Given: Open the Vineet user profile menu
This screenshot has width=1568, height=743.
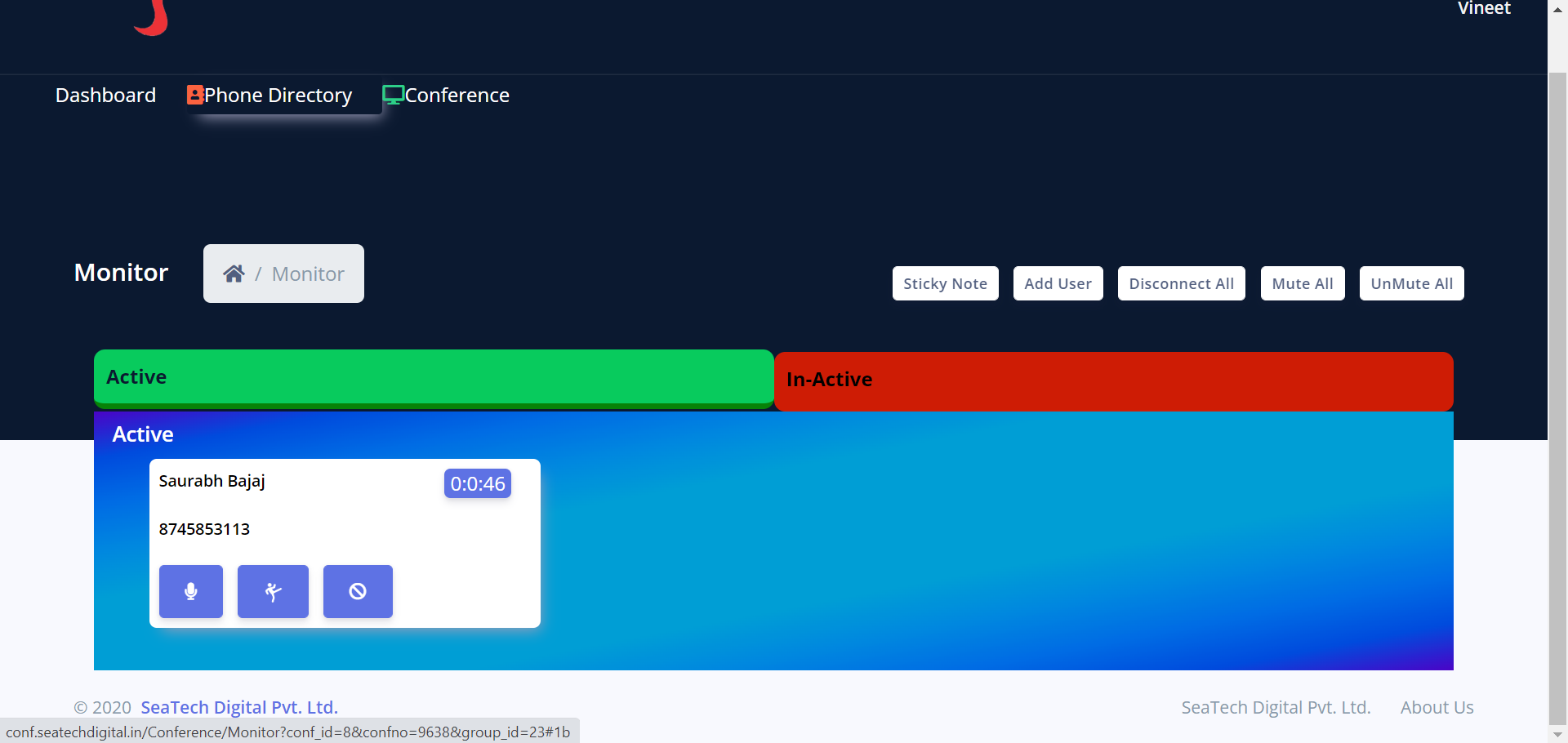Looking at the screenshot, I should pyautogui.click(x=1484, y=8).
